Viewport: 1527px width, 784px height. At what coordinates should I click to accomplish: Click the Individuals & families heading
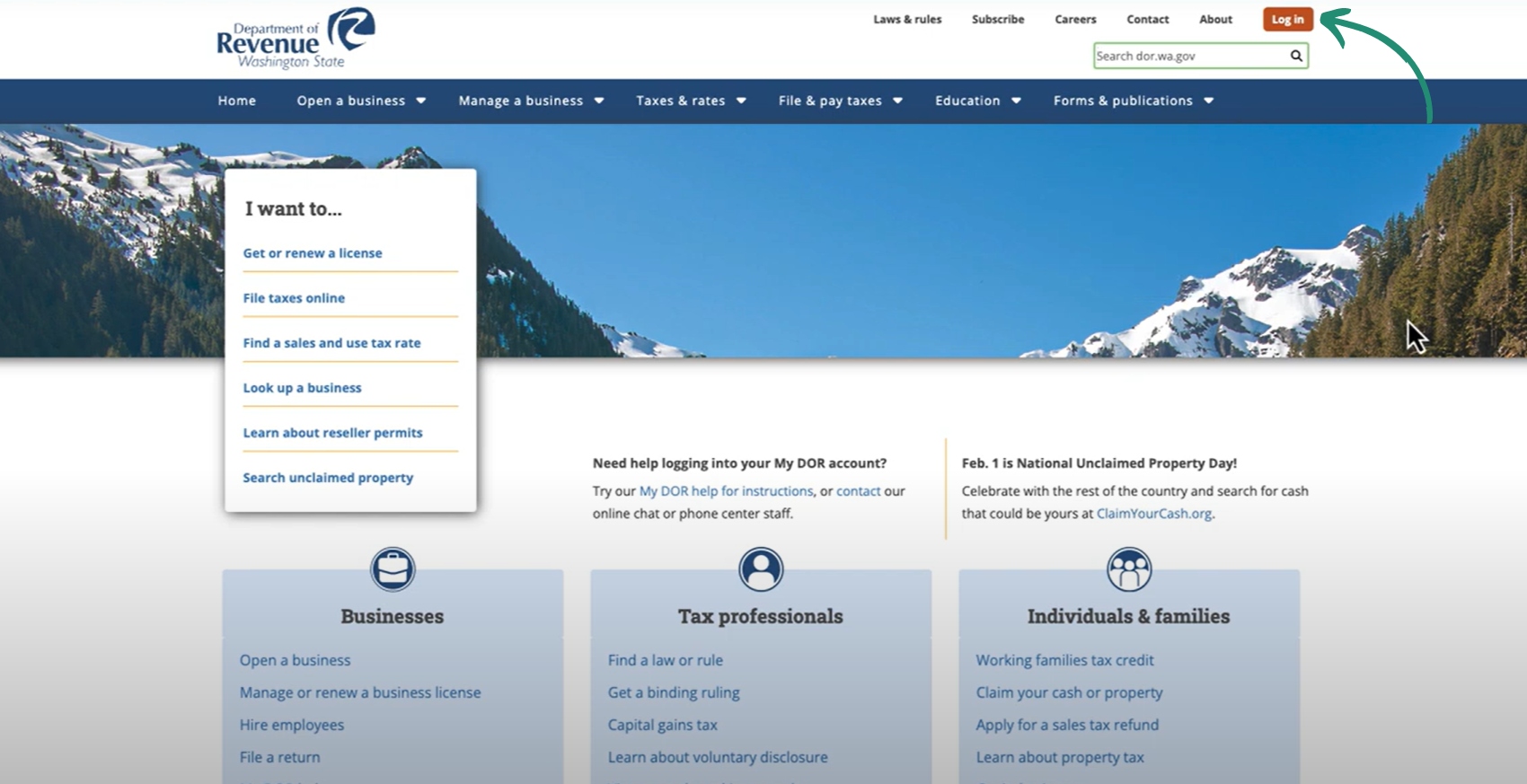click(1129, 616)
